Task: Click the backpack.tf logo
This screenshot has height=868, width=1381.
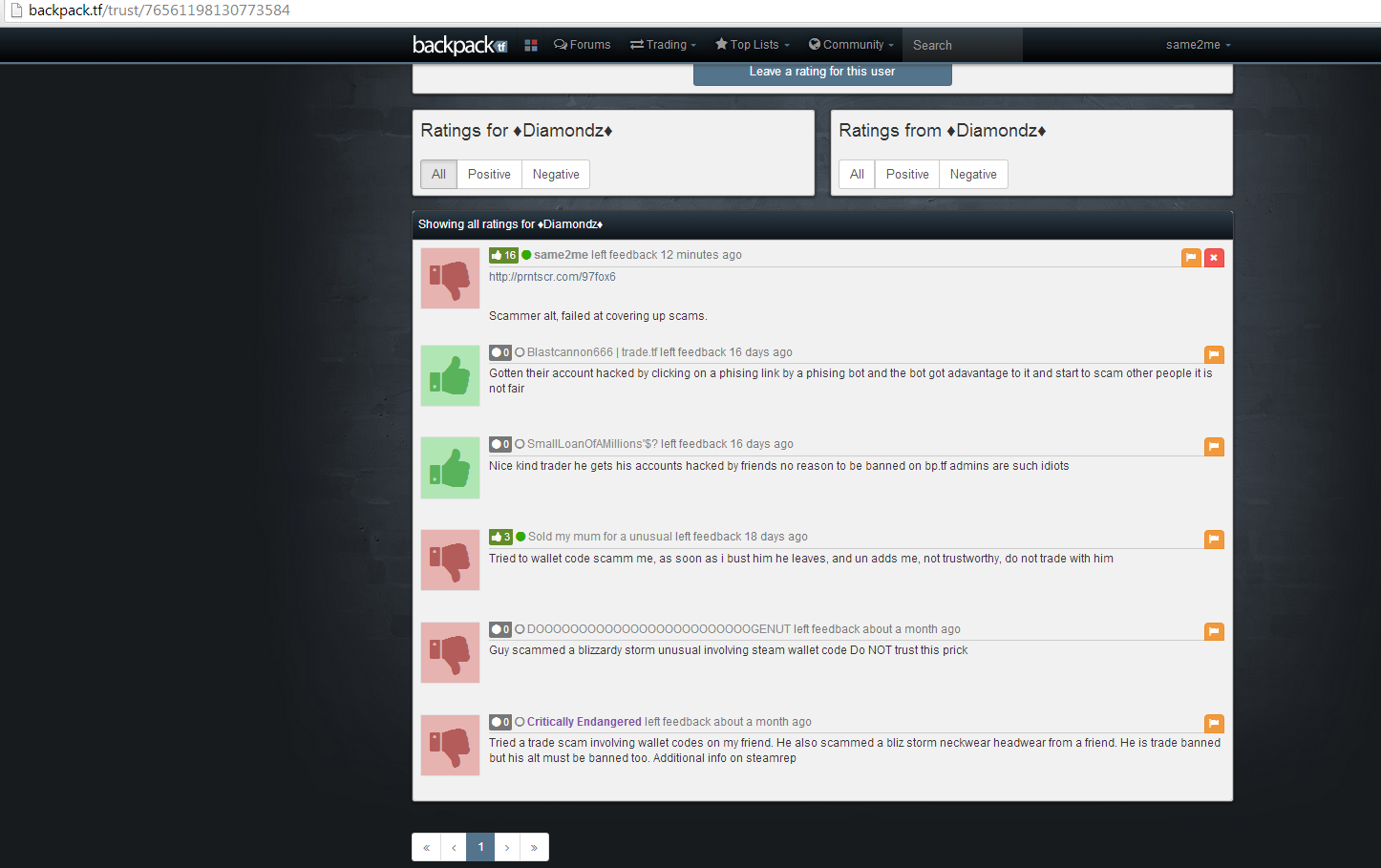Action: (459, 45)
